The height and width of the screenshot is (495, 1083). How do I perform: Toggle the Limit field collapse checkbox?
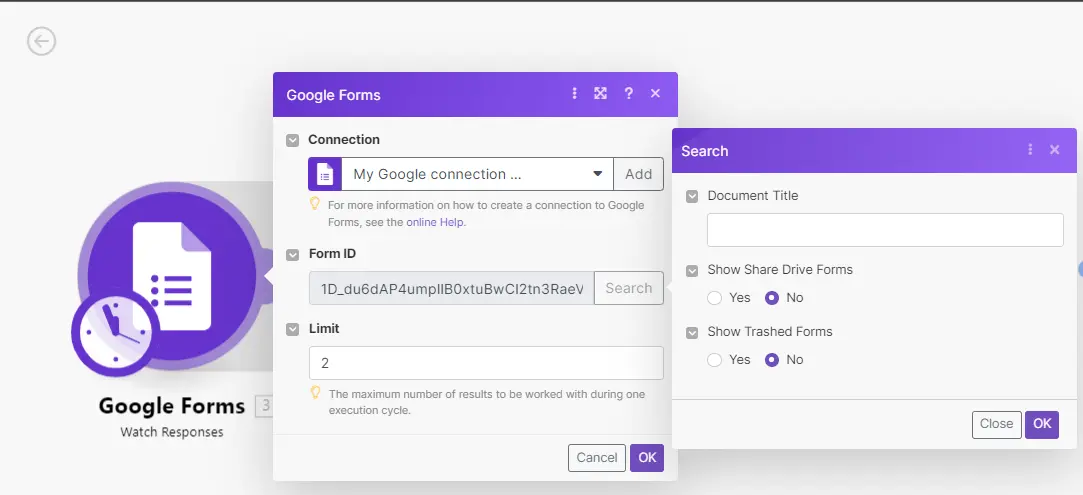tap(293, 329)
